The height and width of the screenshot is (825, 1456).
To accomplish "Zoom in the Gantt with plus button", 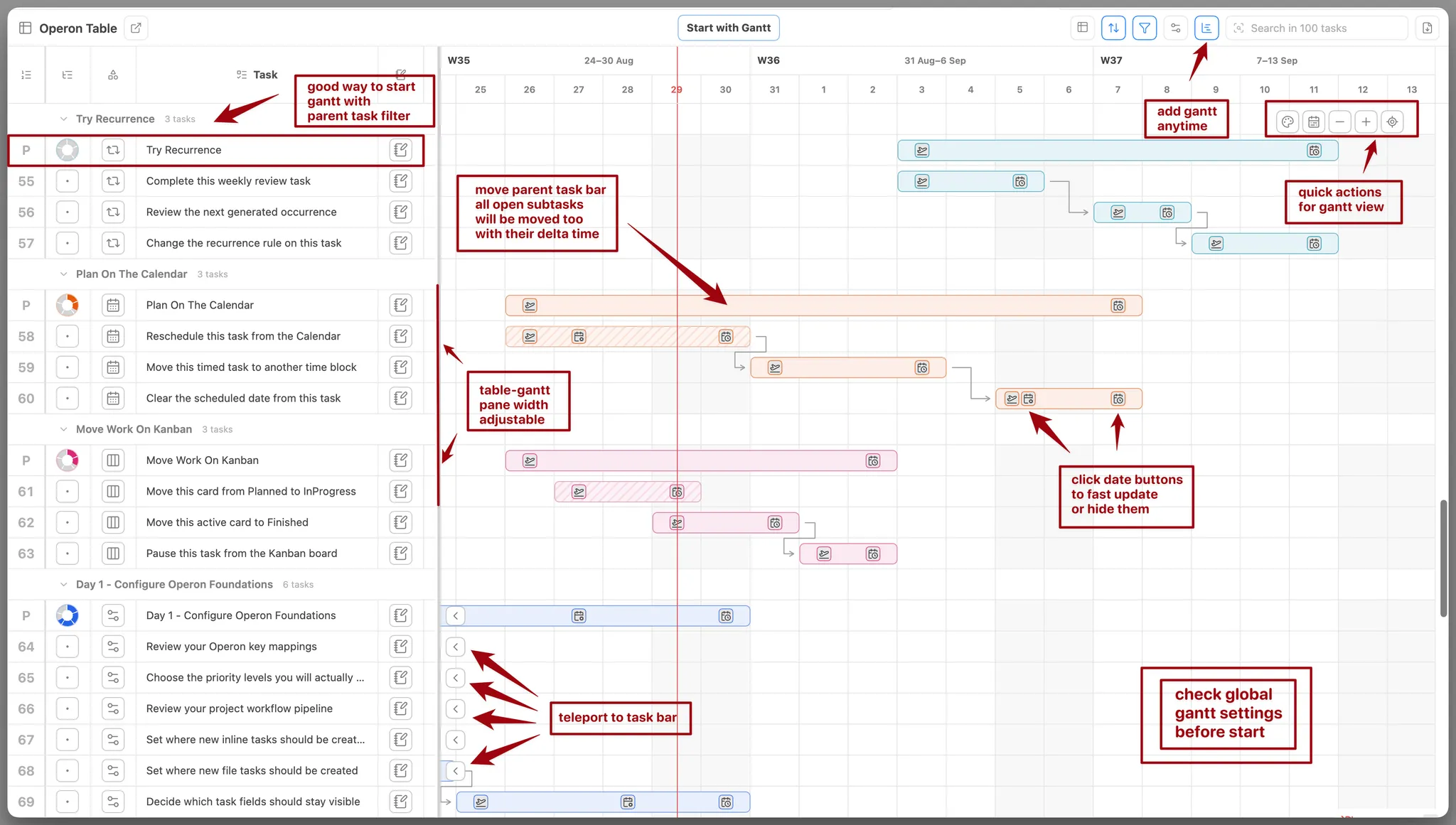I will coord(1366,122).
